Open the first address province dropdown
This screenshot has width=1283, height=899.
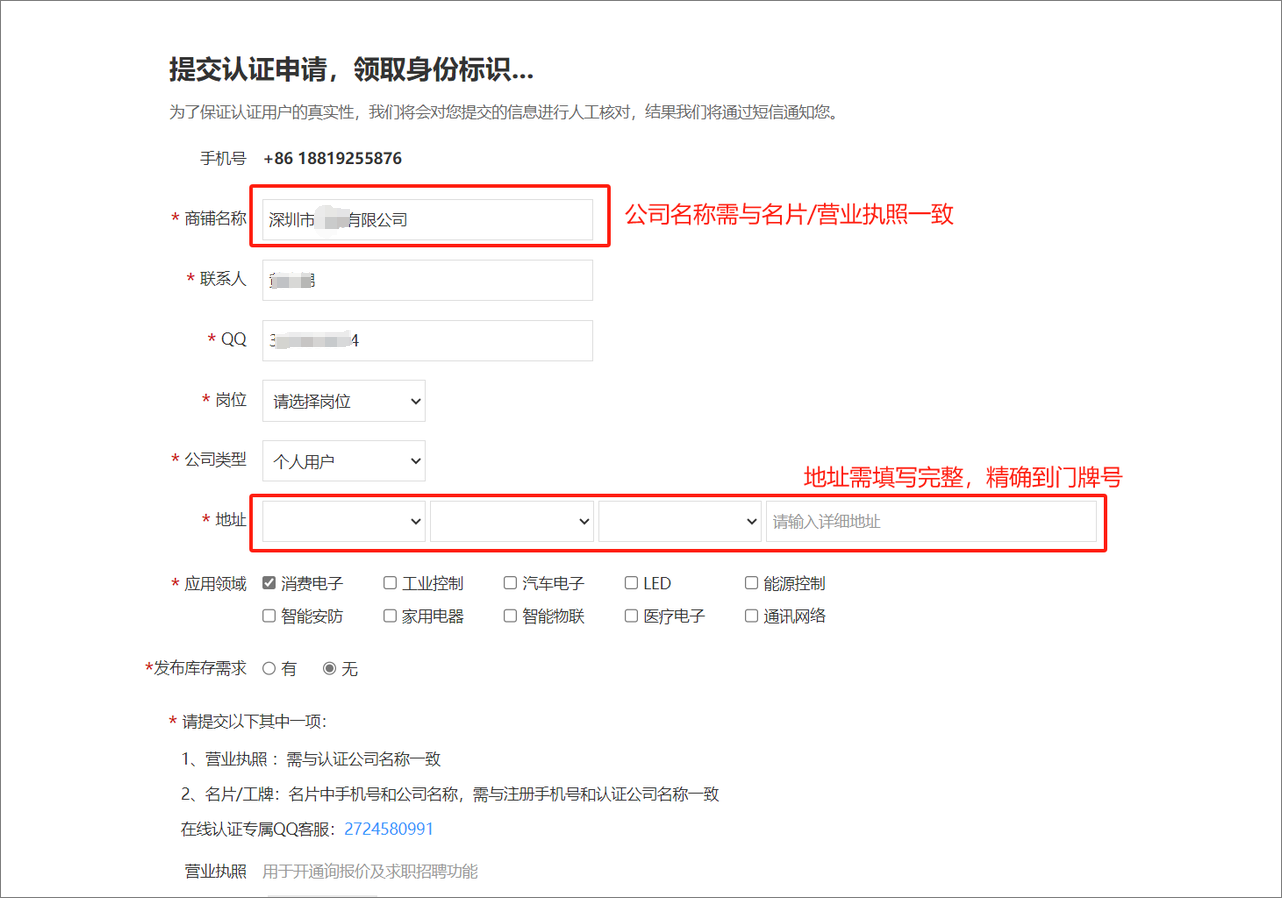point(343,521)
